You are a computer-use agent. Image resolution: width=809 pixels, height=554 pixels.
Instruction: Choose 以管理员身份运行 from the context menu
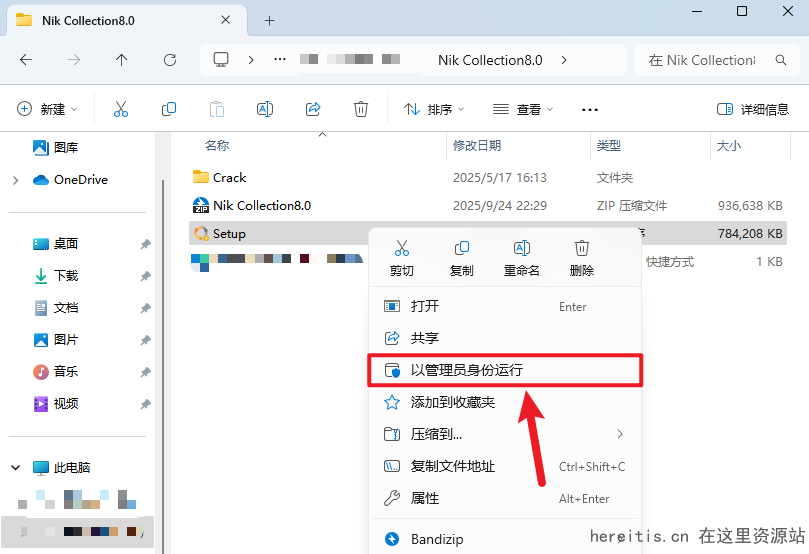(x=505, y=370)
